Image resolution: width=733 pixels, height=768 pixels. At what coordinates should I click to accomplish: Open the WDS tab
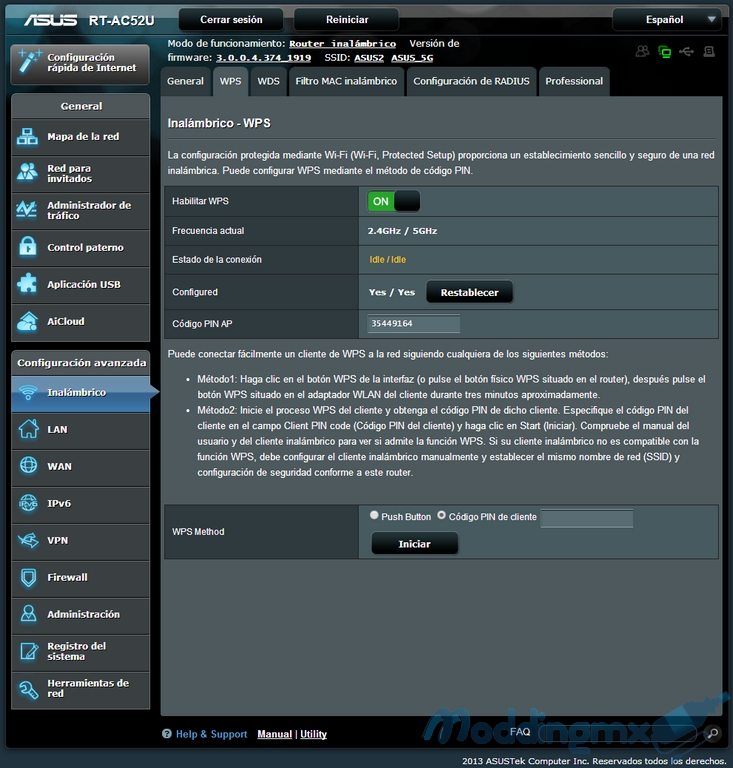(268, 81)
